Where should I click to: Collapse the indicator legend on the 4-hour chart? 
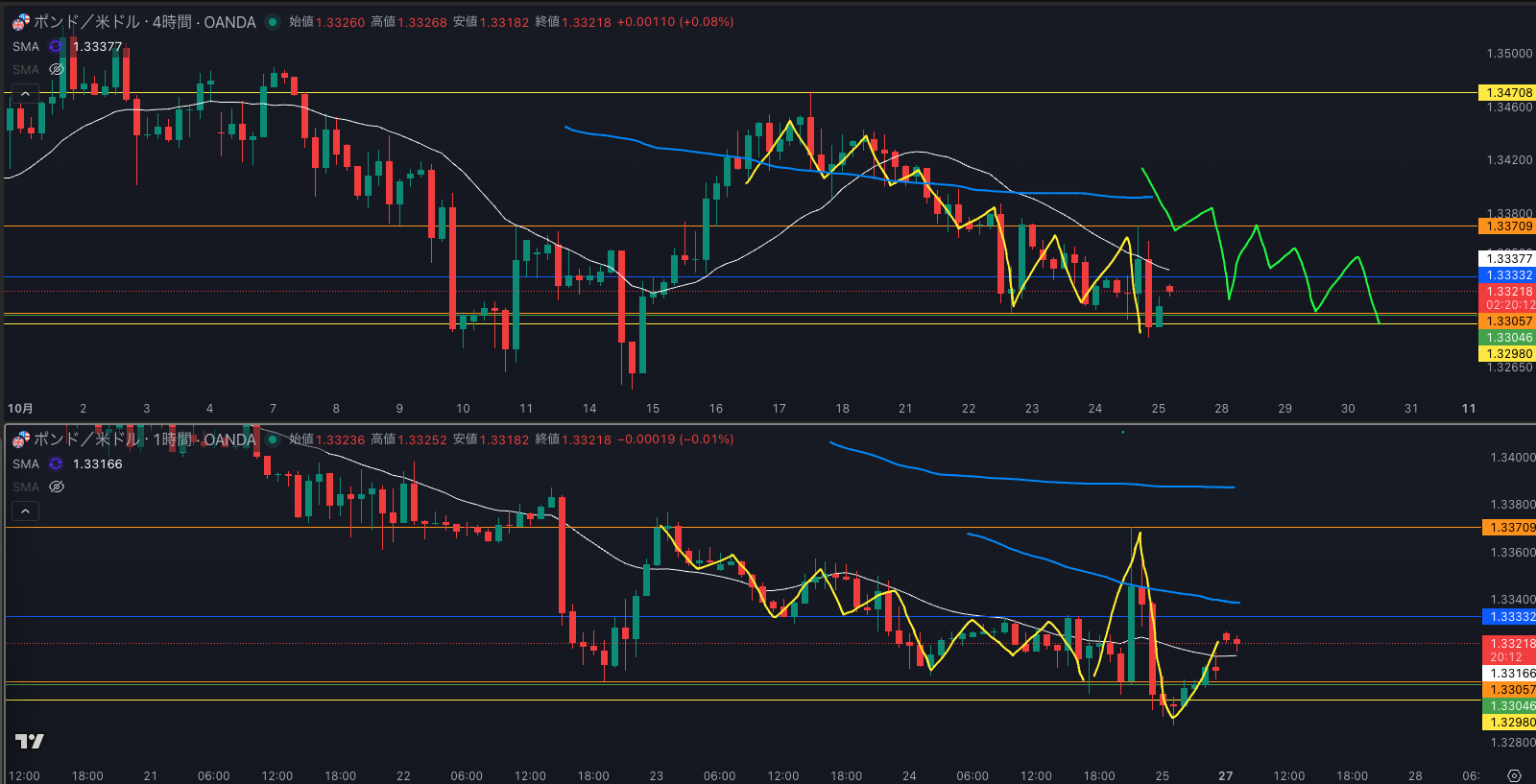(25, 93)
